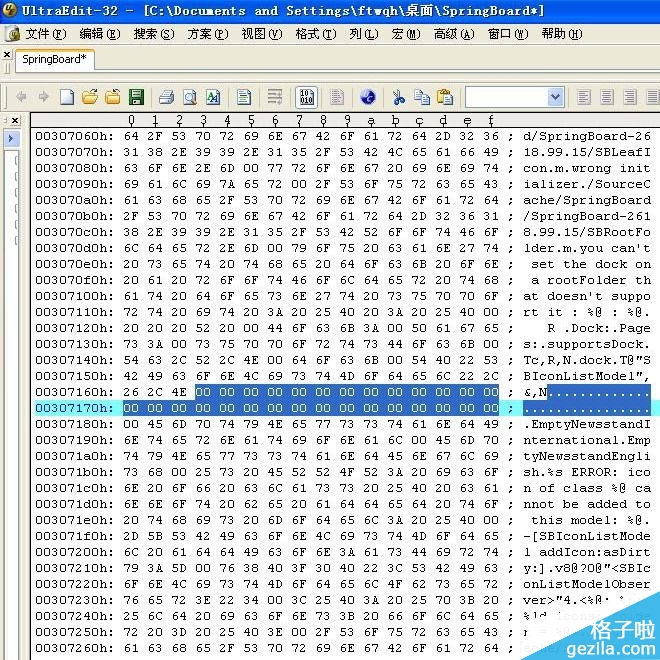Click the center align icon
Screen dimensions: 660x660
tap(607, 97)
